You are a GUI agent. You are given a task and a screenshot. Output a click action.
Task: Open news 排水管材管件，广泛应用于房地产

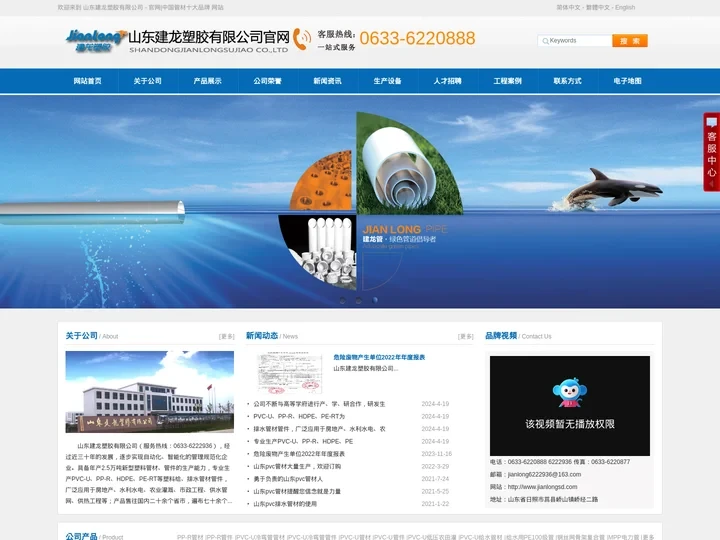319,429
